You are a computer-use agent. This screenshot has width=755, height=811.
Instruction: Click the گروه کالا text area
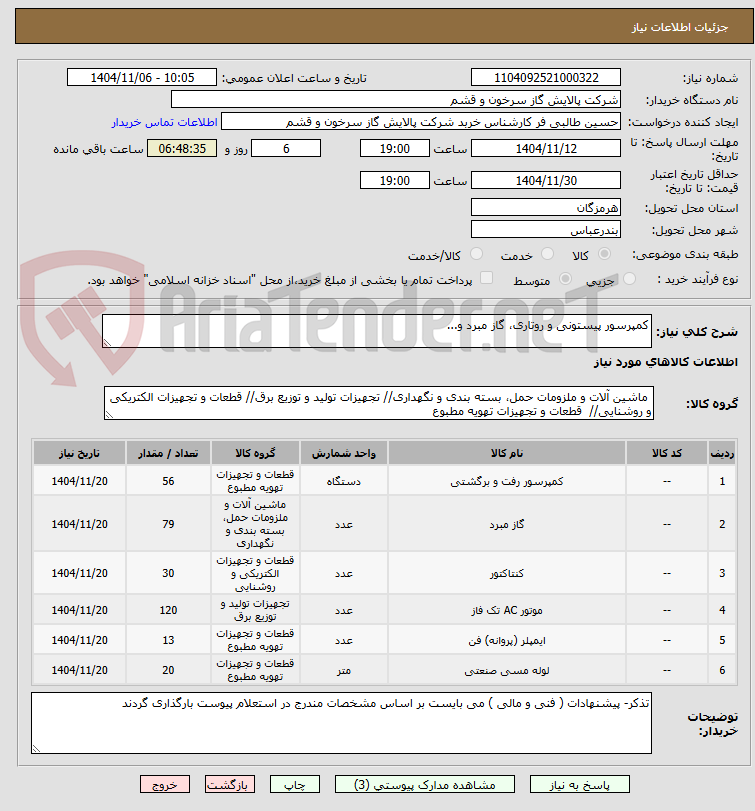point(379,403)
